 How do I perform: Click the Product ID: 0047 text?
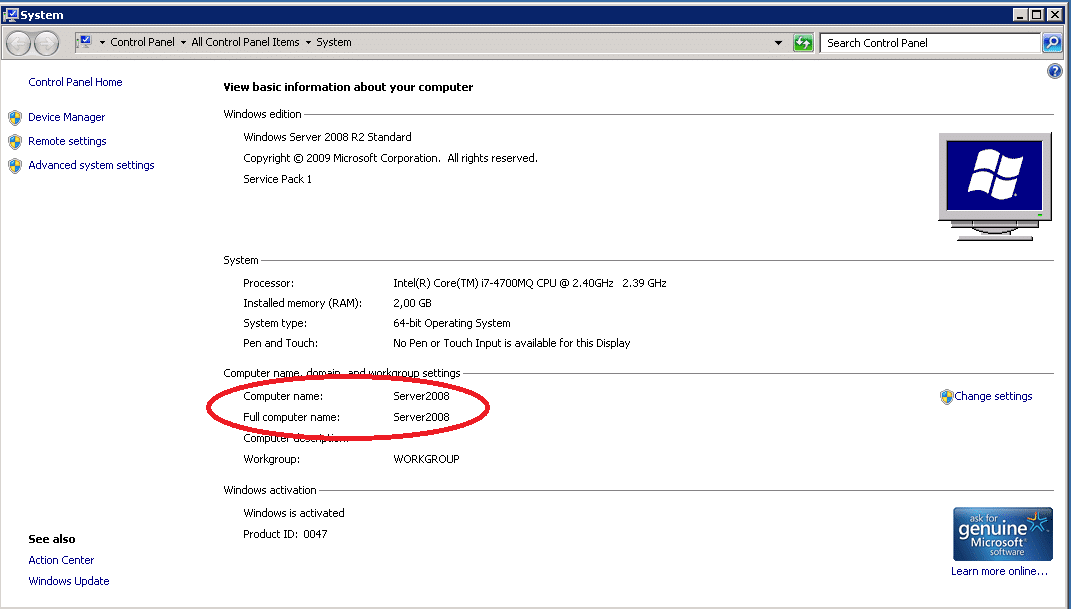click(286, 535)
